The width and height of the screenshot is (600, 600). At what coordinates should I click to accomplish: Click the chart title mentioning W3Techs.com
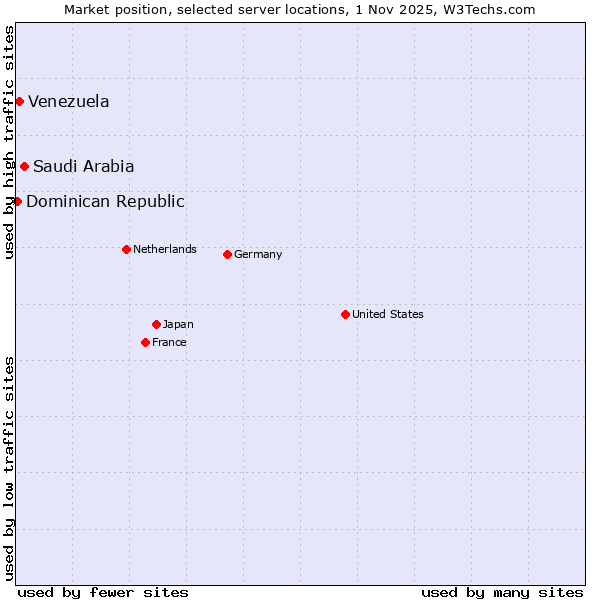[299, 9]
